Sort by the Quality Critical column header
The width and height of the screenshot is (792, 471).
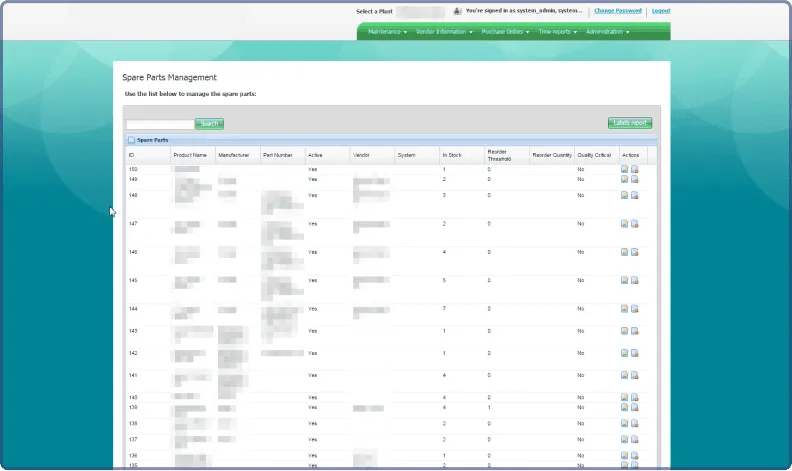[597, 155]
